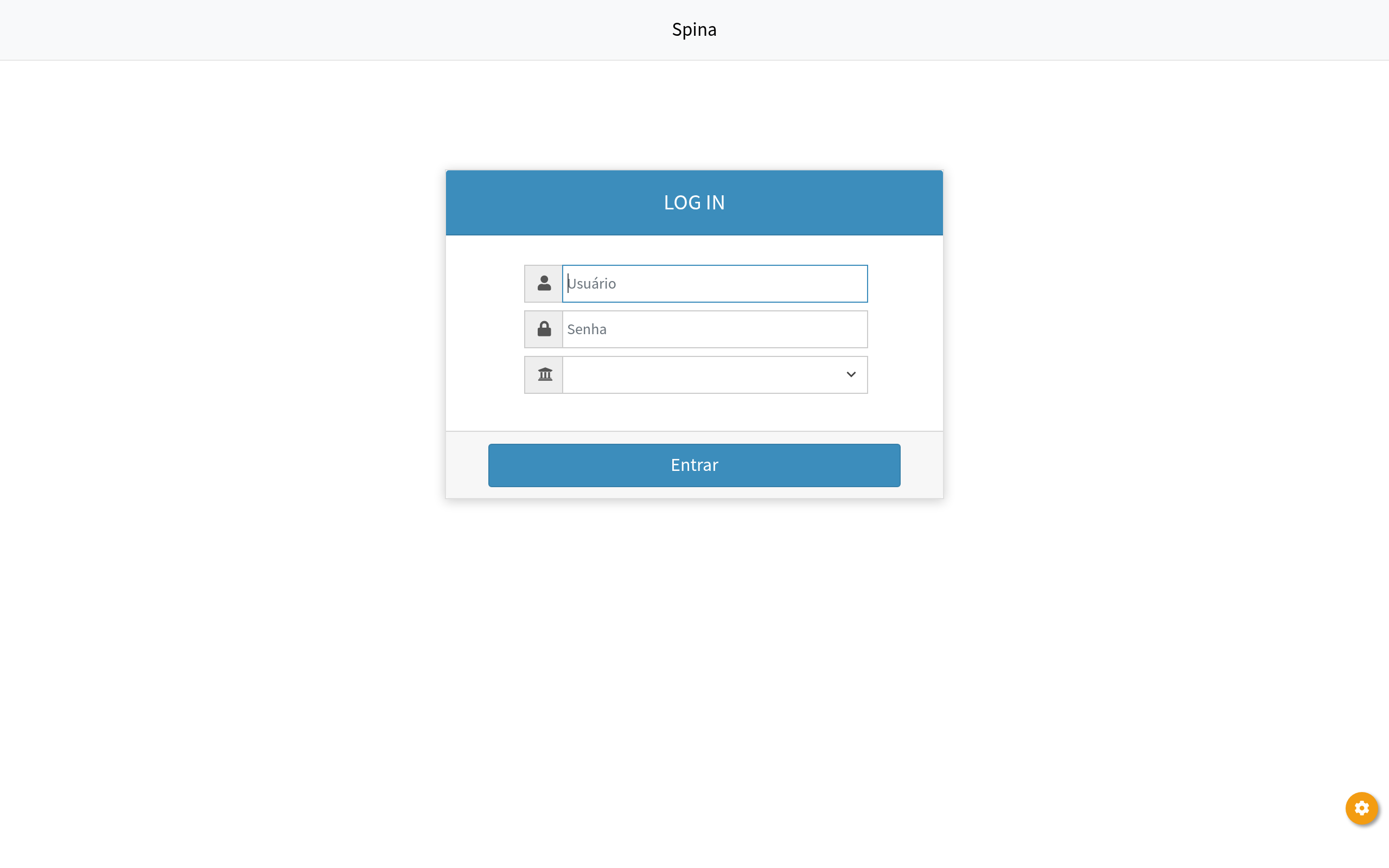Click the blue LOG IN banner
Screen dimensions: 1389x868
pos(545,203)
